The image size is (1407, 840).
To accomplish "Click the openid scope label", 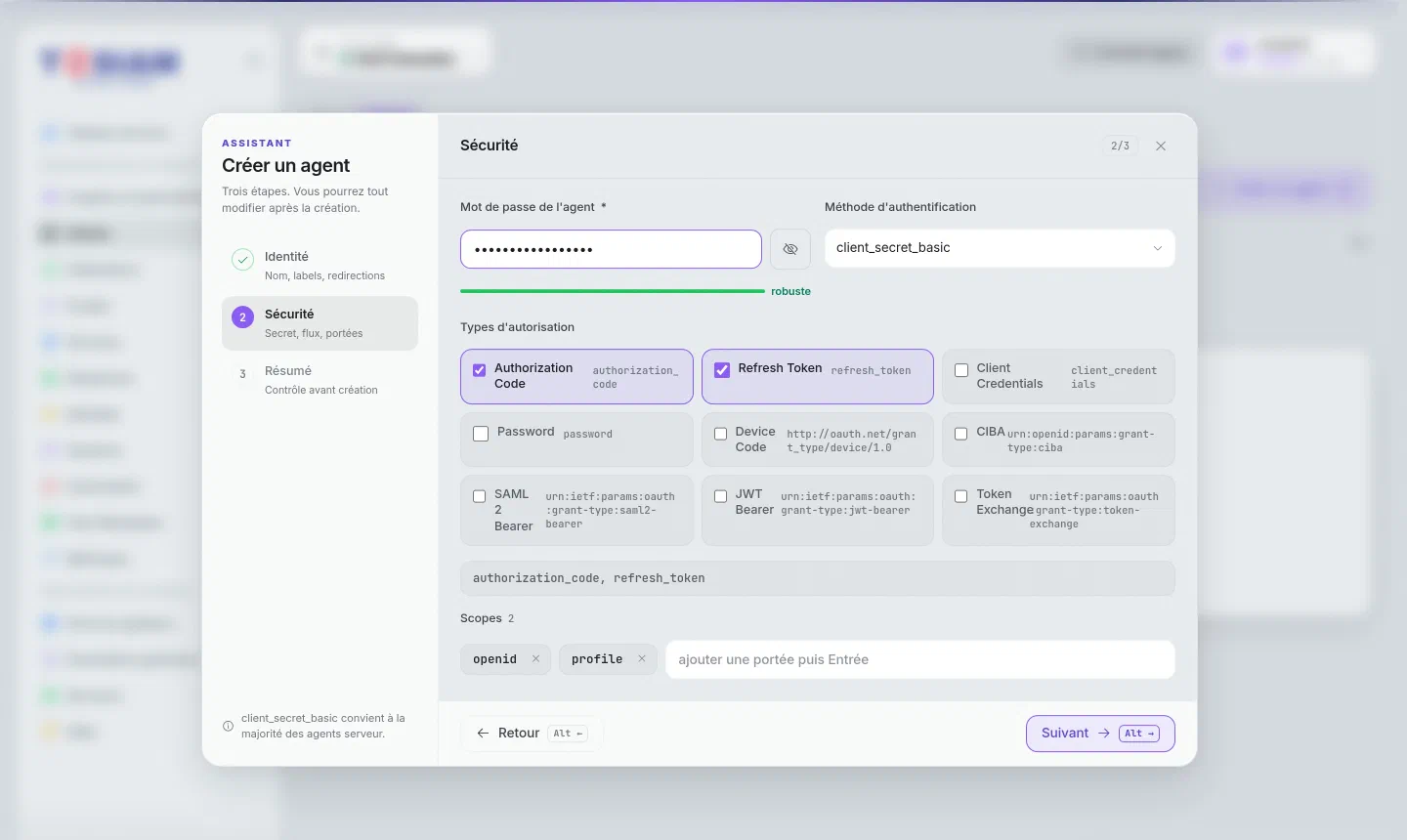I will click(x=494, y=659).
